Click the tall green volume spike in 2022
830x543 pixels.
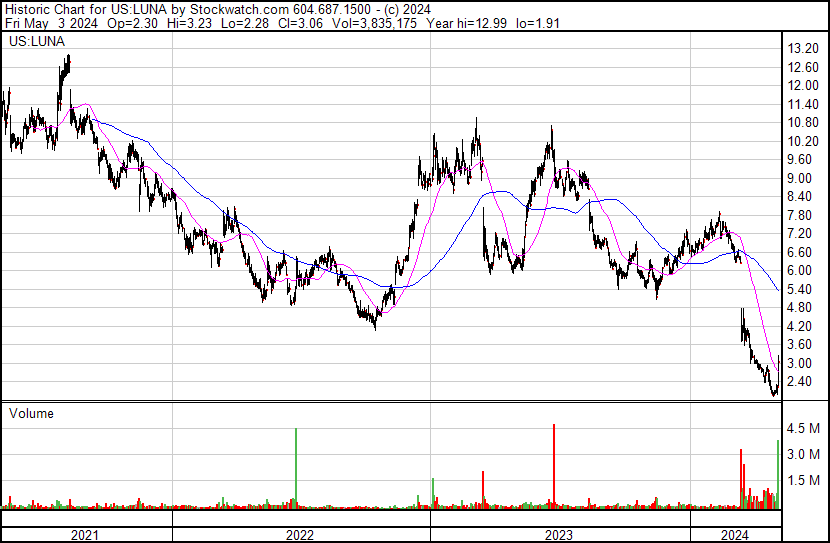296,468
